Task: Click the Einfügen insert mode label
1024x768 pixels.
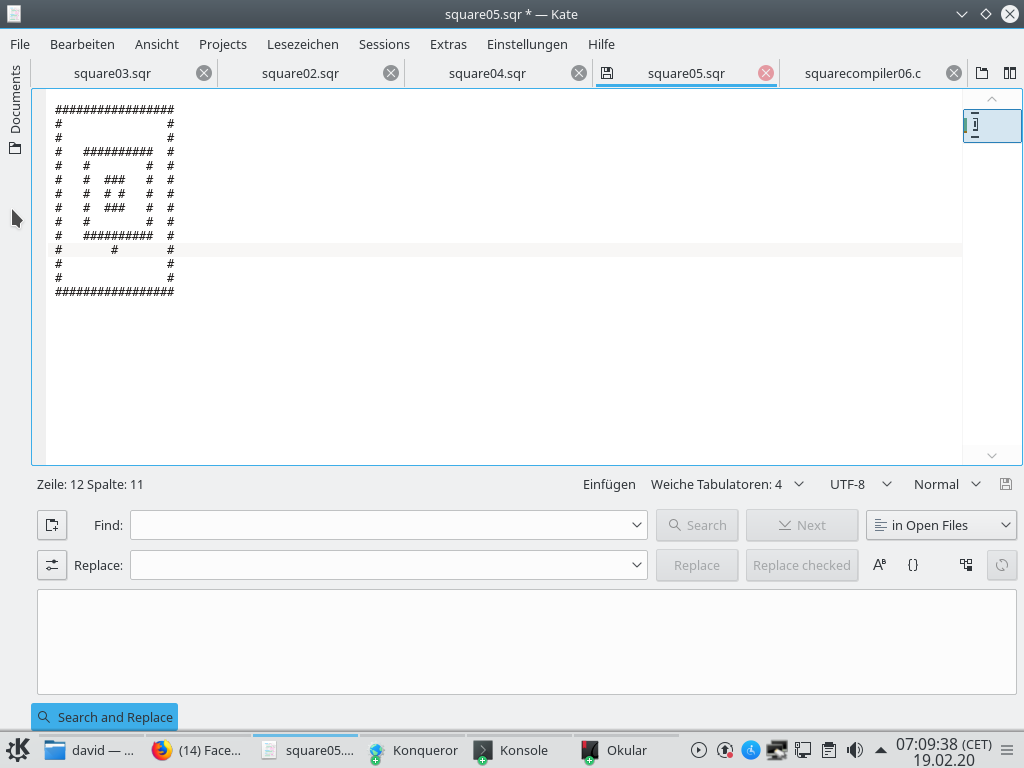Action: coord(609,484)
